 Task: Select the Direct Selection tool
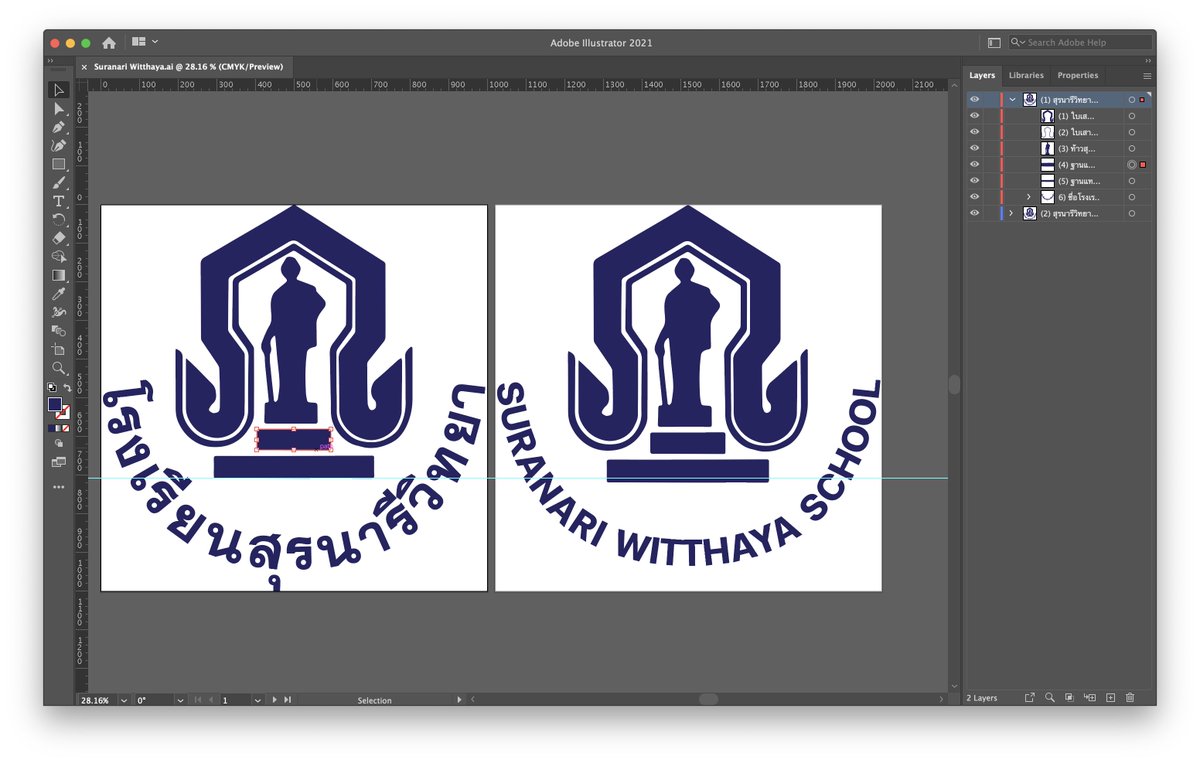59,108
